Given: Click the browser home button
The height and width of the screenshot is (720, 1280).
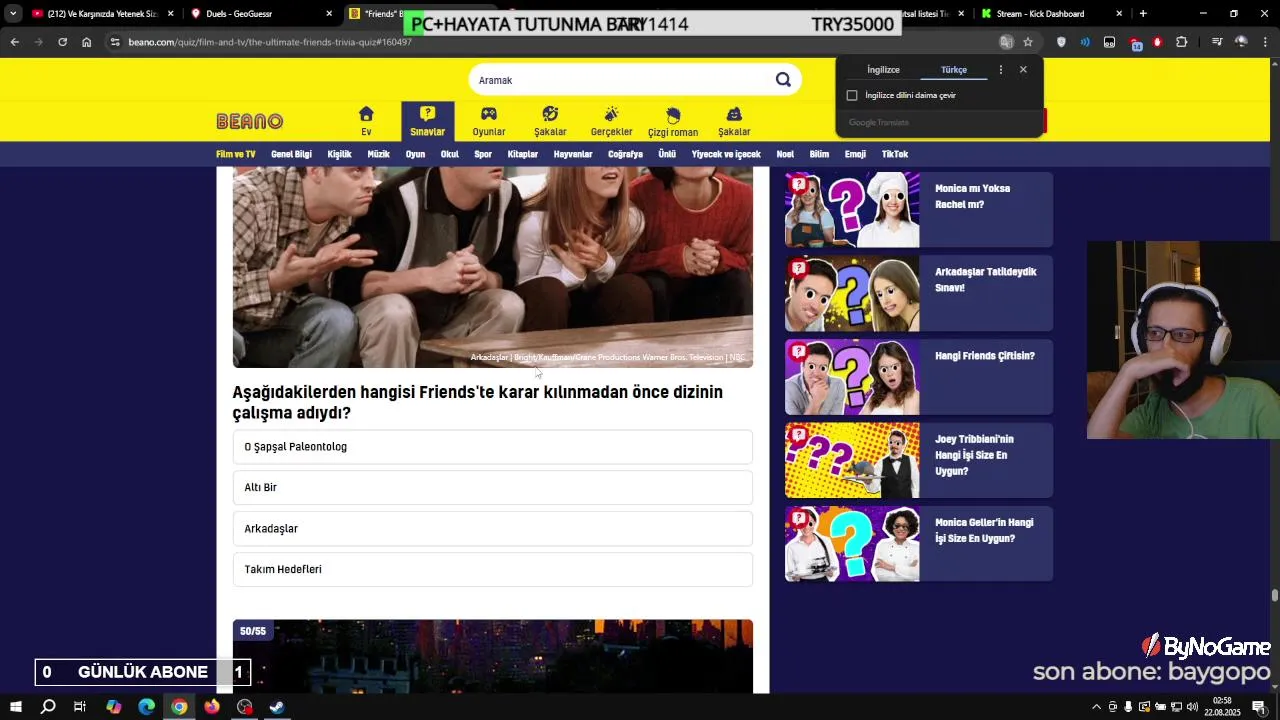Looking at the screenshot, I should 87,42.
